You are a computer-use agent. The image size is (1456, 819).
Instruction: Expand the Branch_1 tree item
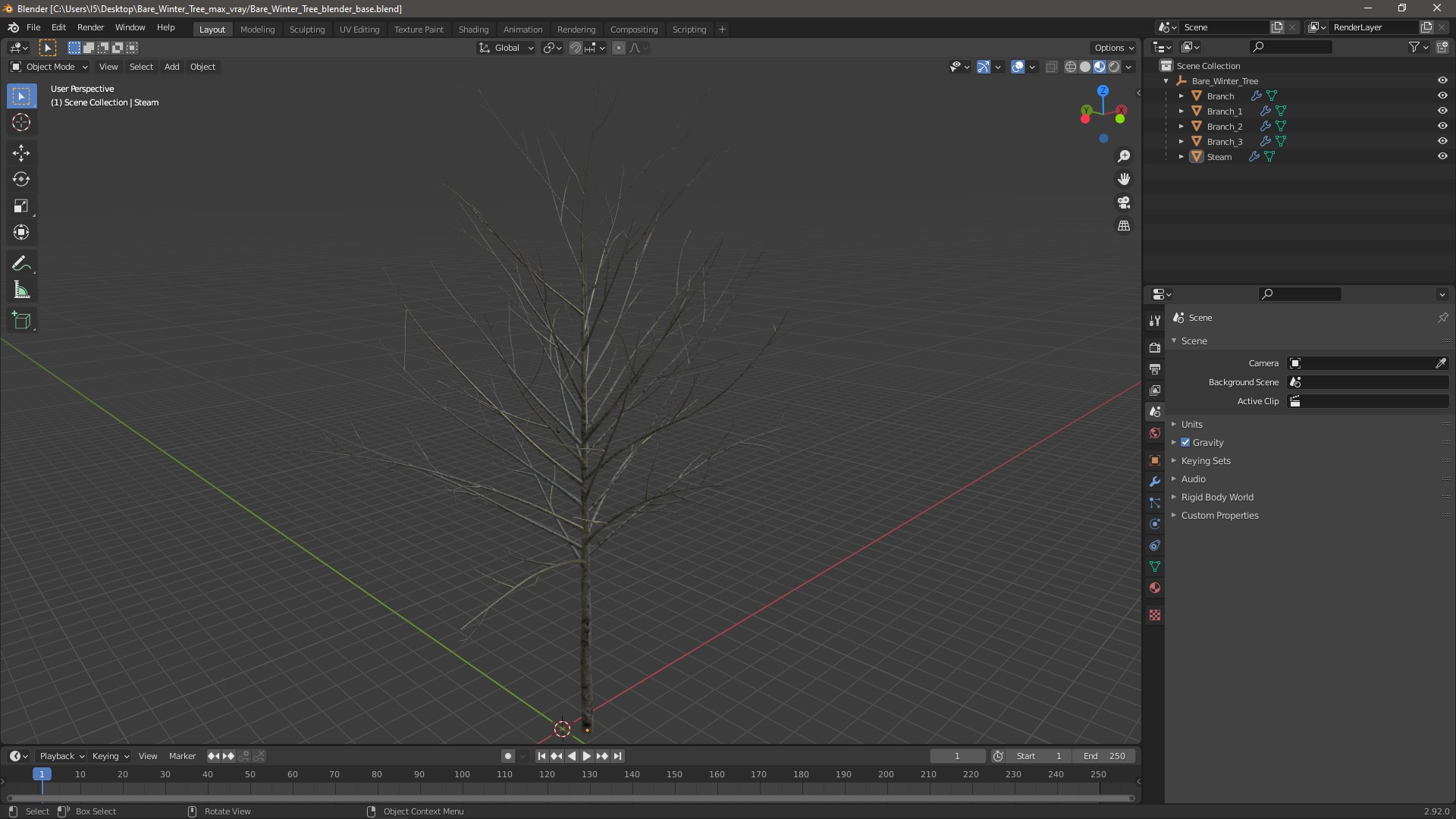[x=1181, y=111]
